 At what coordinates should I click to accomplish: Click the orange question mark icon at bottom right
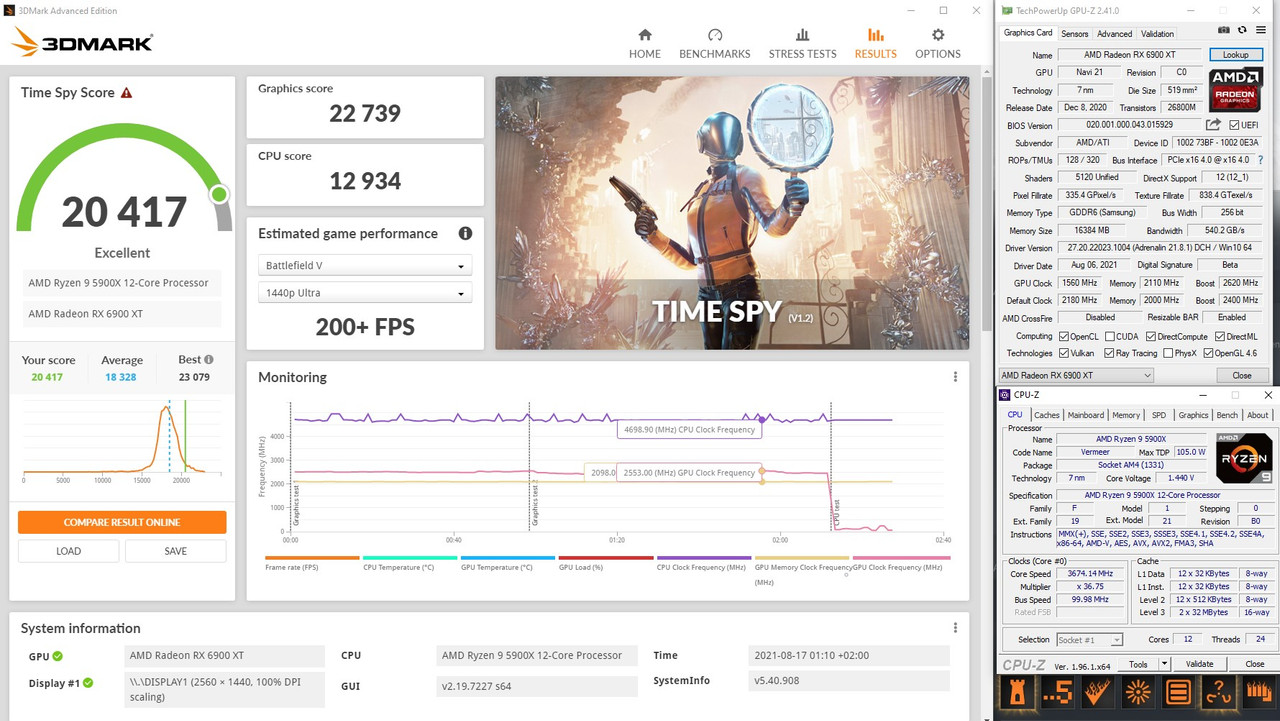[1217, 691]
